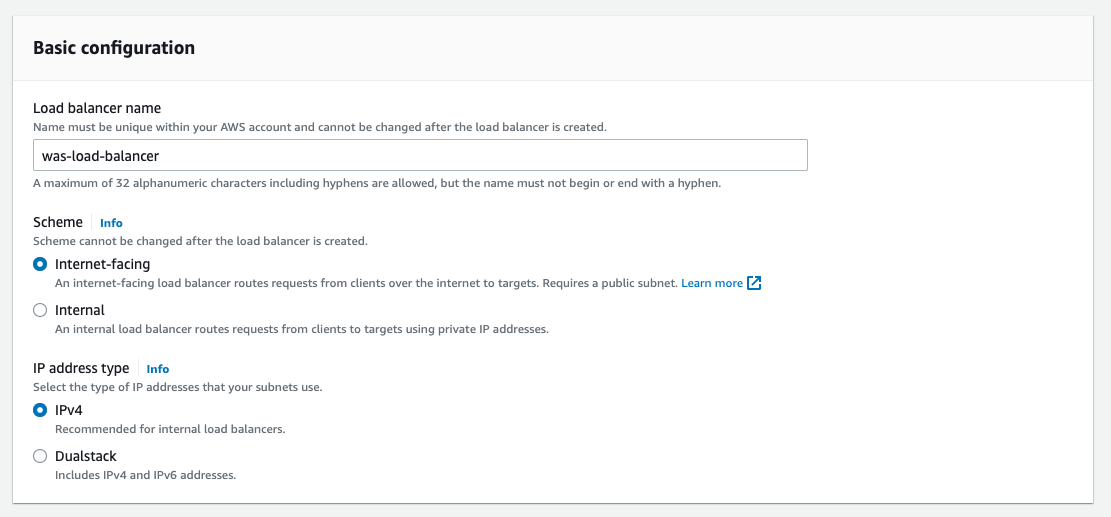Click 'Select the type of IP addresses' description

(x=179, y=387)
